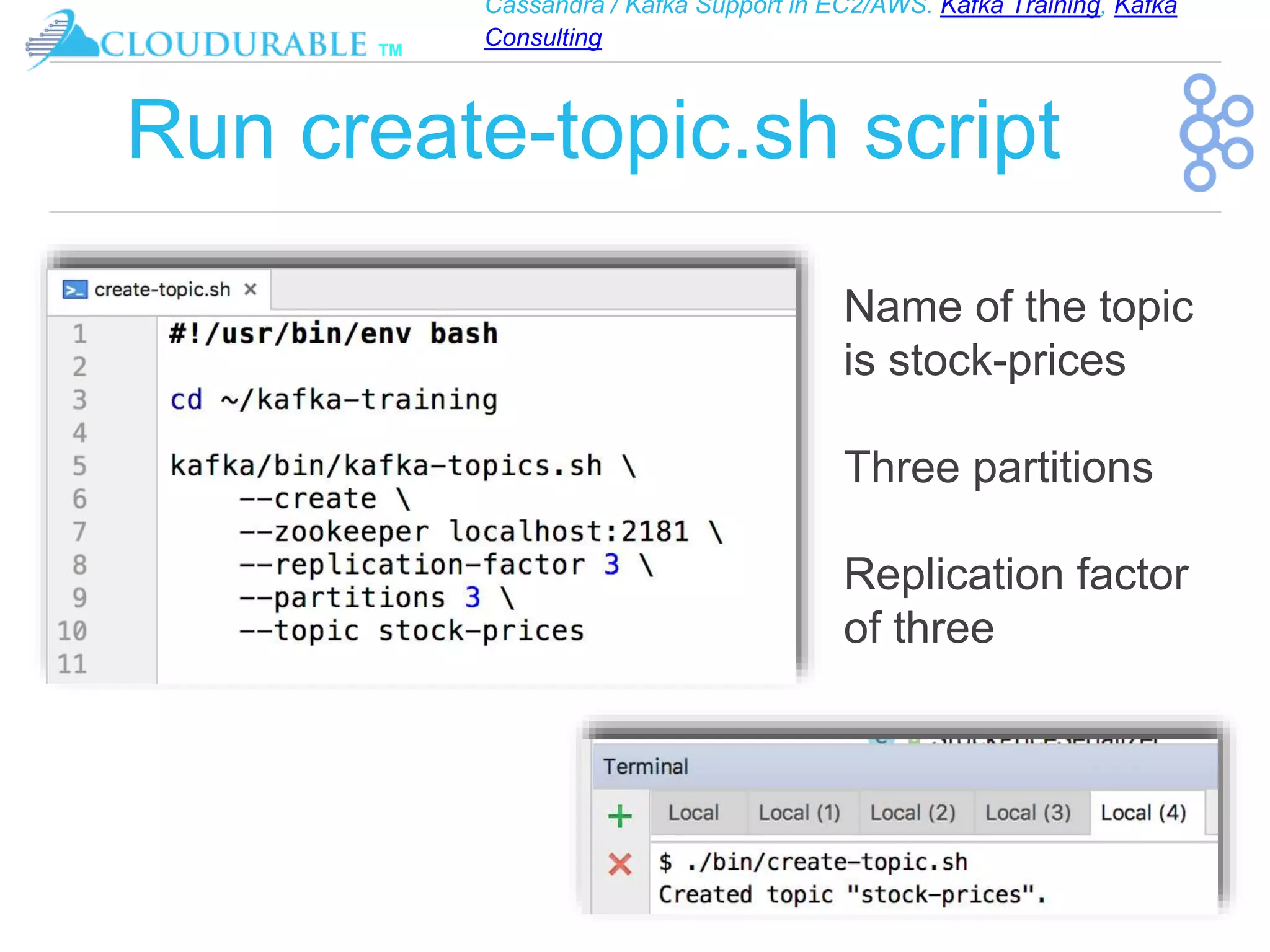Click the Cloudurable logo
This screenshot has width=1270, height=952.
click(x=214, y=41)
